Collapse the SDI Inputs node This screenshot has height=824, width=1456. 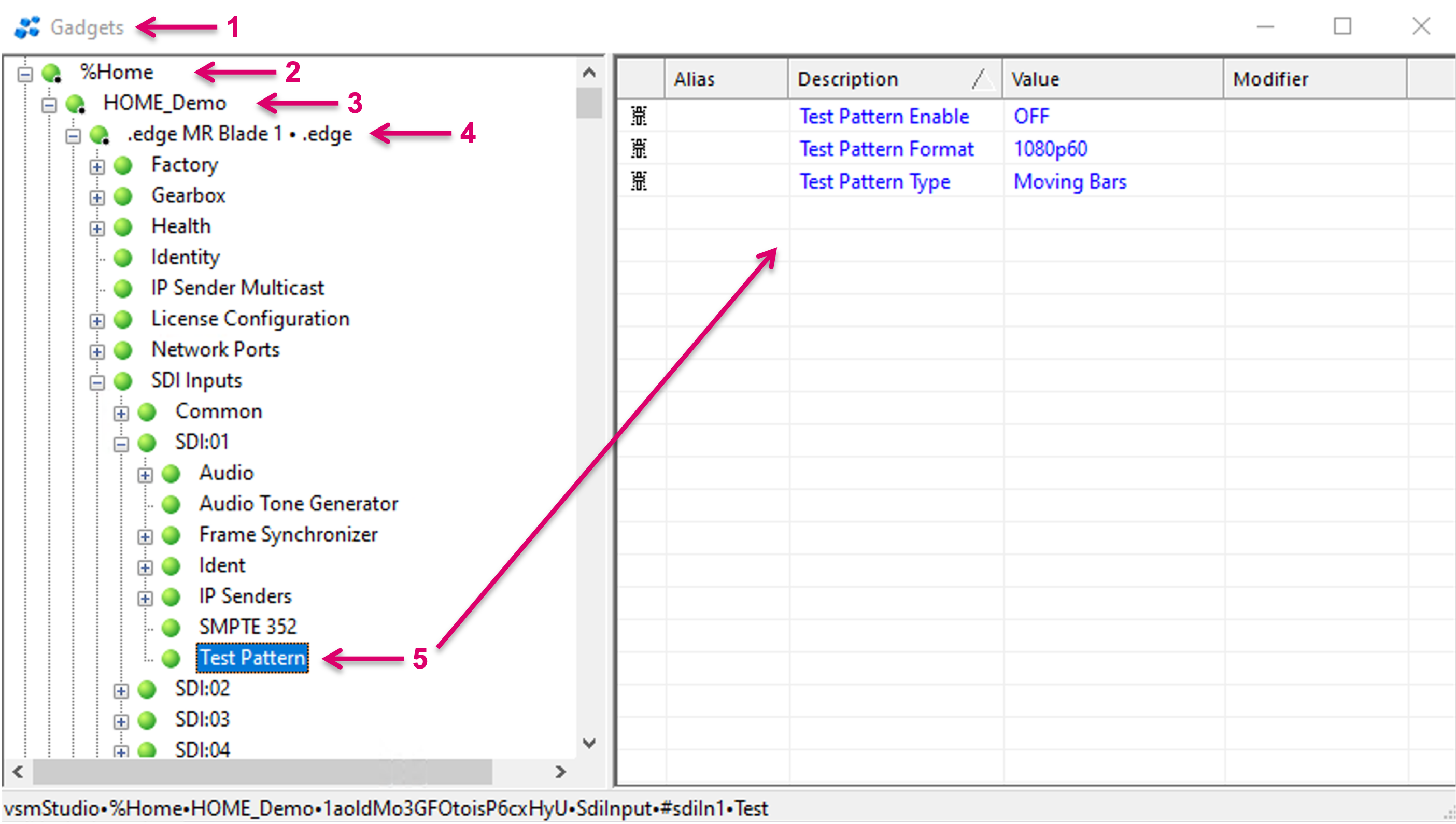[97, 382]
